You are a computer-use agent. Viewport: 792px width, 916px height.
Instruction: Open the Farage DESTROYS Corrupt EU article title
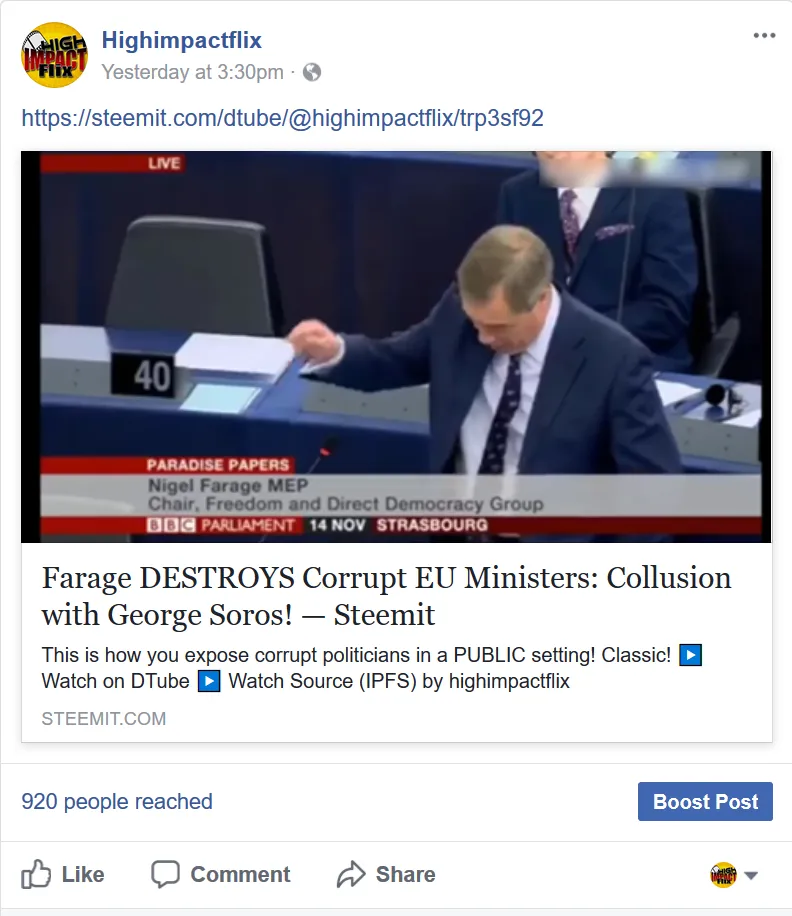[x=386, y=596]
